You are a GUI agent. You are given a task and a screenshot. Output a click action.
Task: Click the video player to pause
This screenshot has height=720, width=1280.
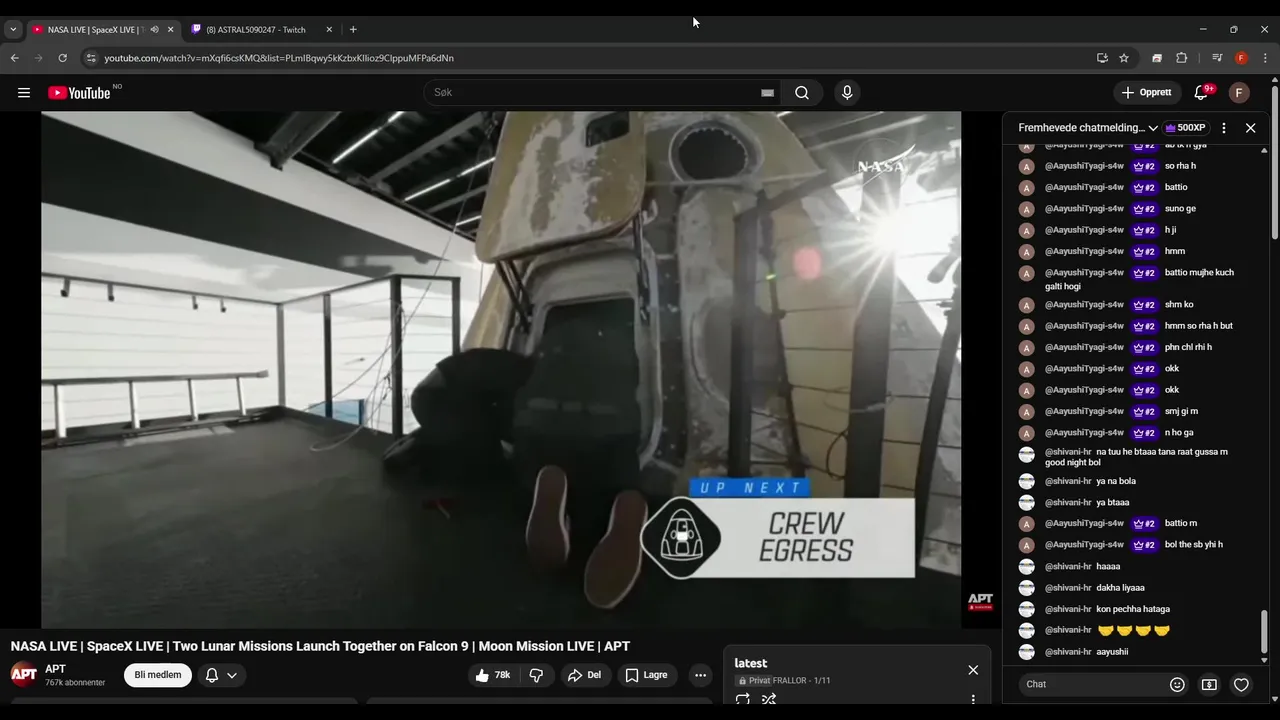point(501,369)
